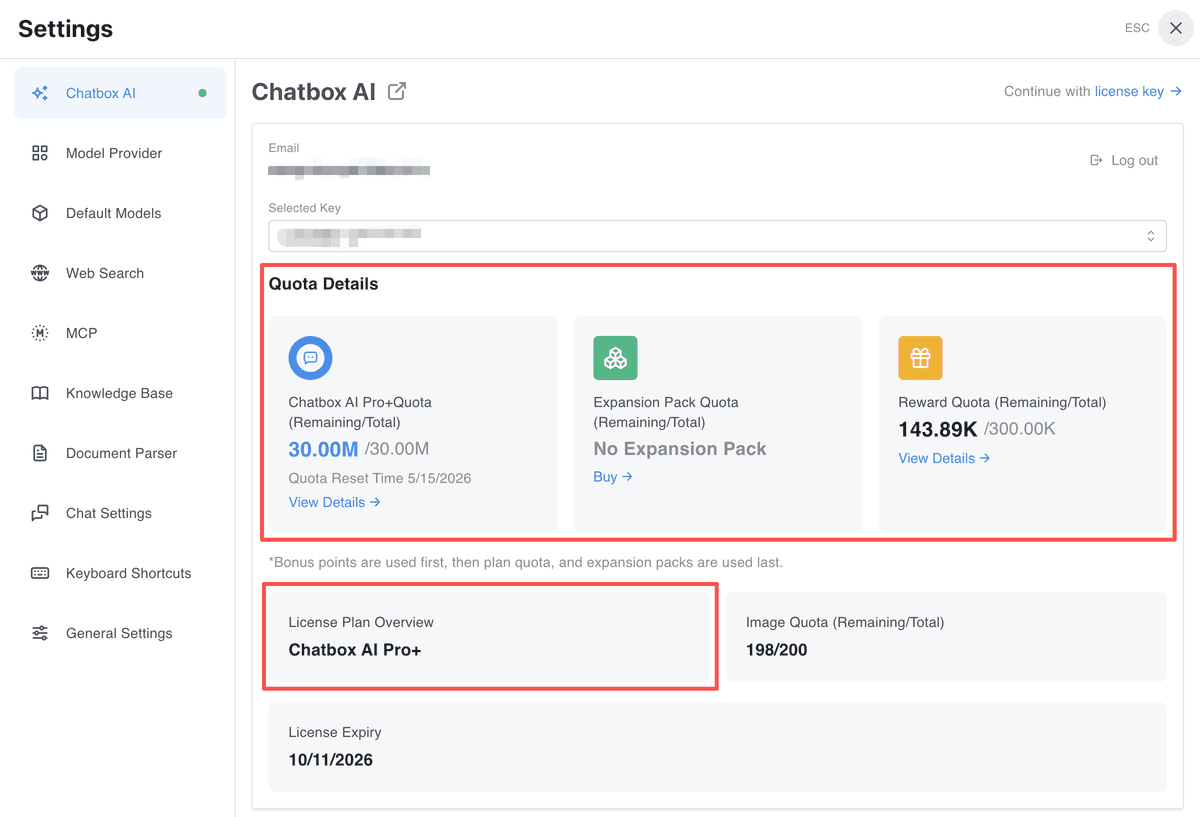Open Web Search settings
Image resolution: width=1200 pixels, height=817 pixels.
(120, 273)
